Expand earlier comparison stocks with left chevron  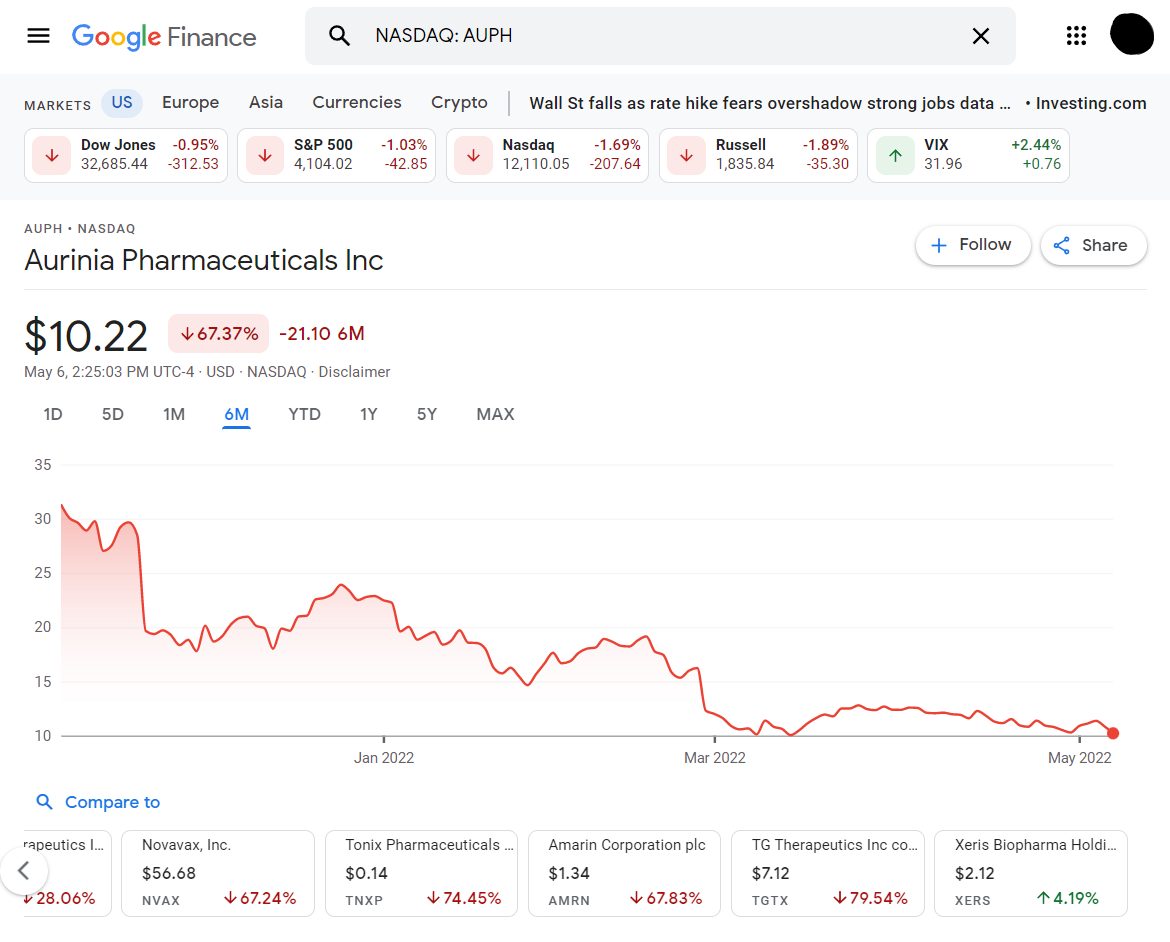(x=24, y=872)
